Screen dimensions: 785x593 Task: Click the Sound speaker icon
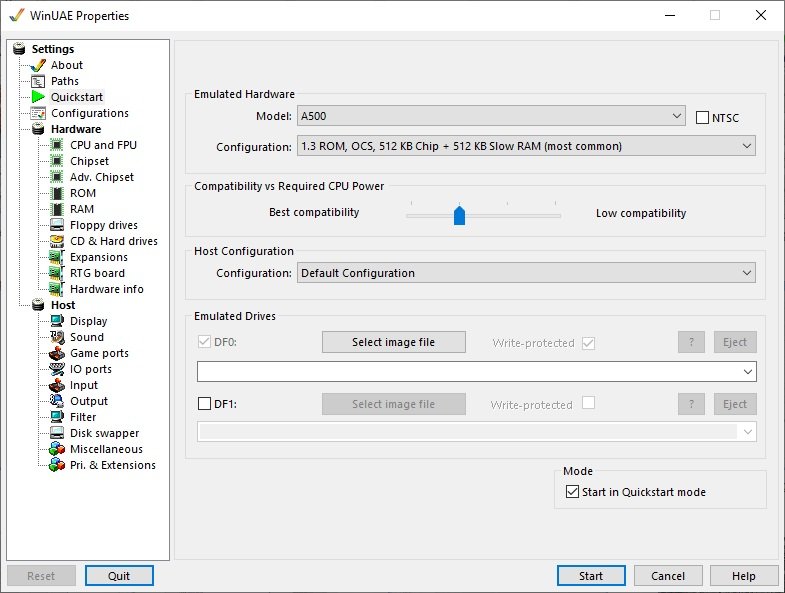pyautogui.click(x=57, y=337)
